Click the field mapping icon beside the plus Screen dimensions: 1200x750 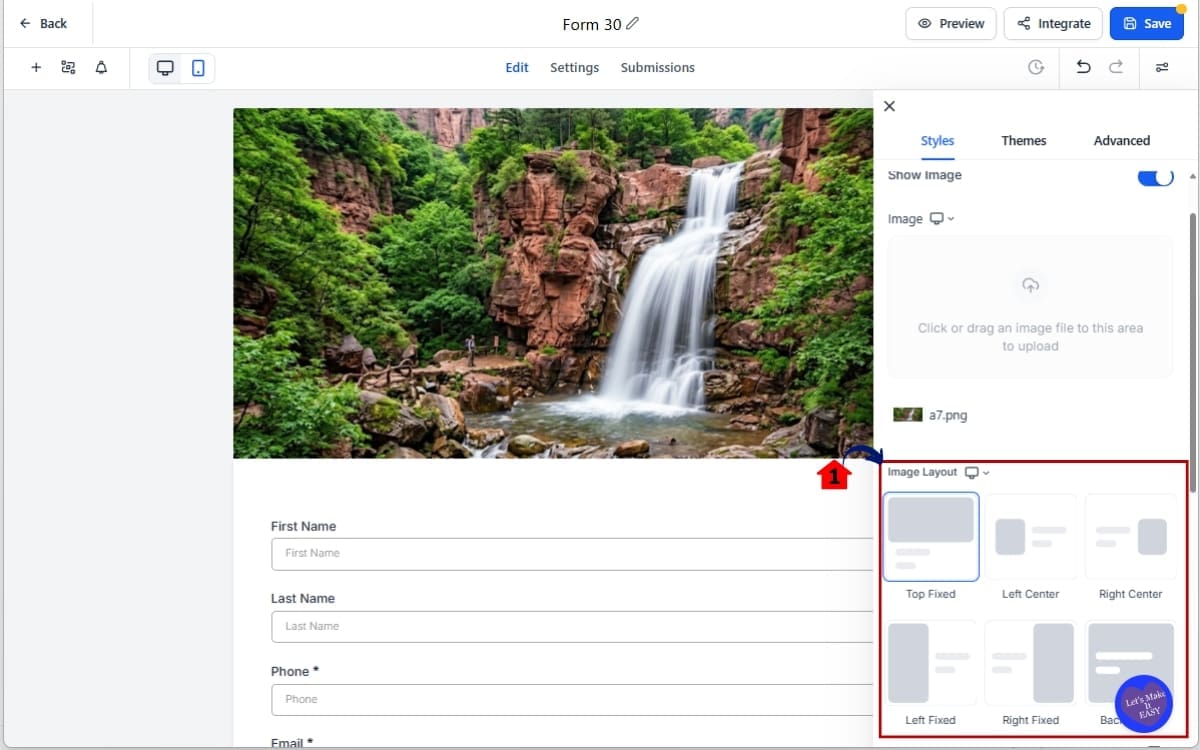click(x=68, y=67)
